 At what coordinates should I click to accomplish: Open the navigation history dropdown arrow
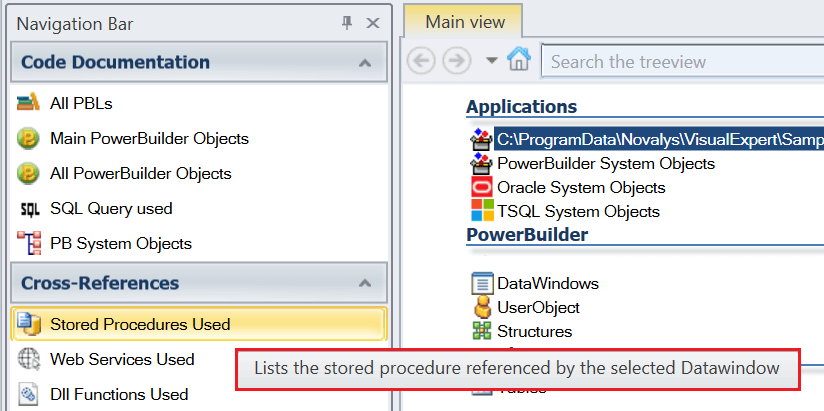coord(491,61)
